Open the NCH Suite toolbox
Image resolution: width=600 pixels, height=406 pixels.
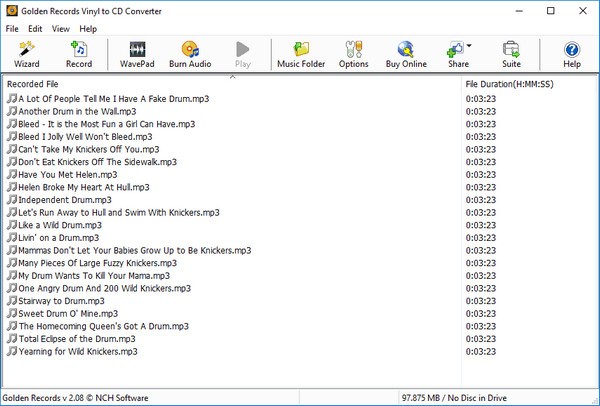[511, 54]
